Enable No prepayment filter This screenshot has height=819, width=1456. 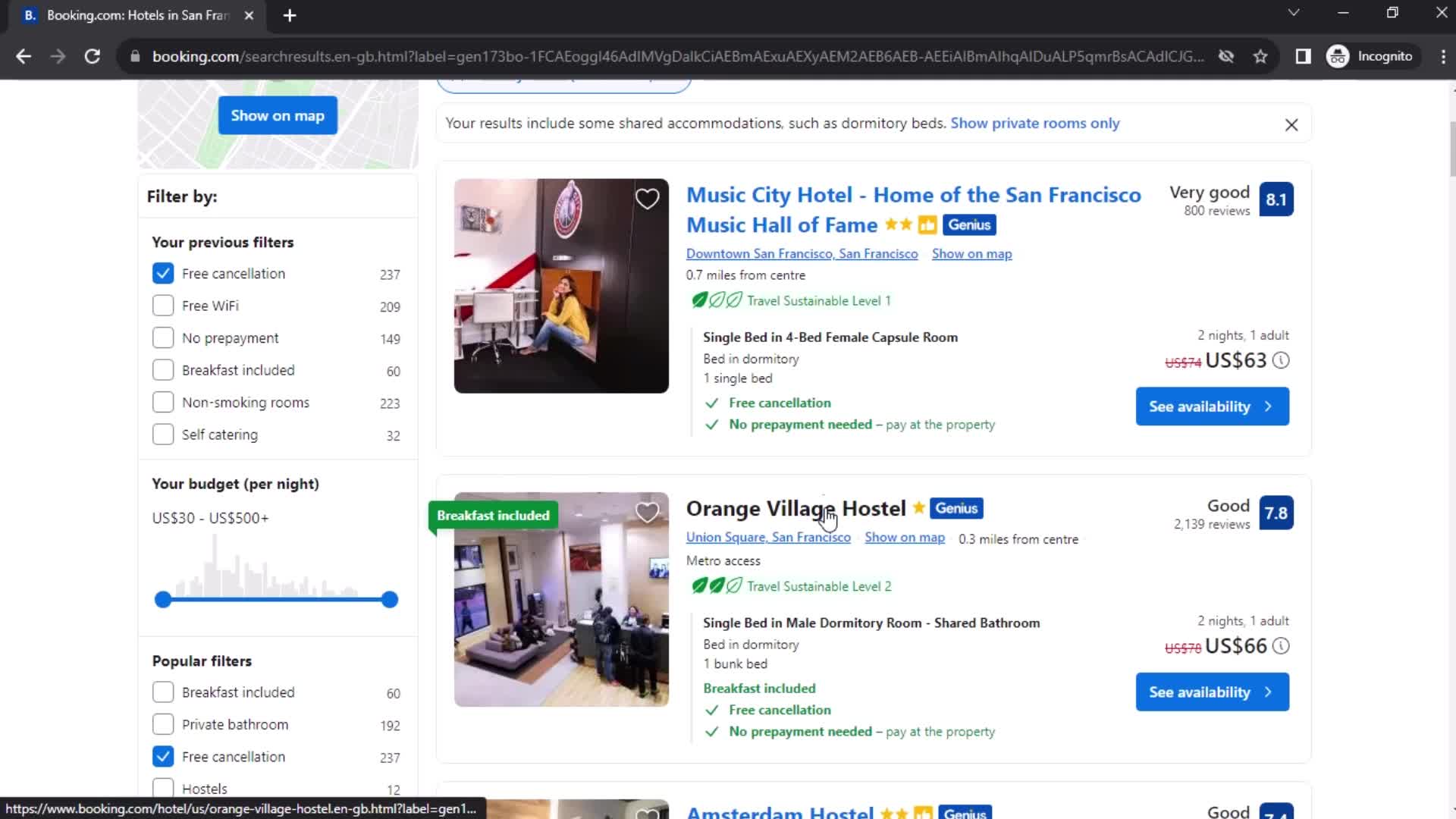coord(163,338)
